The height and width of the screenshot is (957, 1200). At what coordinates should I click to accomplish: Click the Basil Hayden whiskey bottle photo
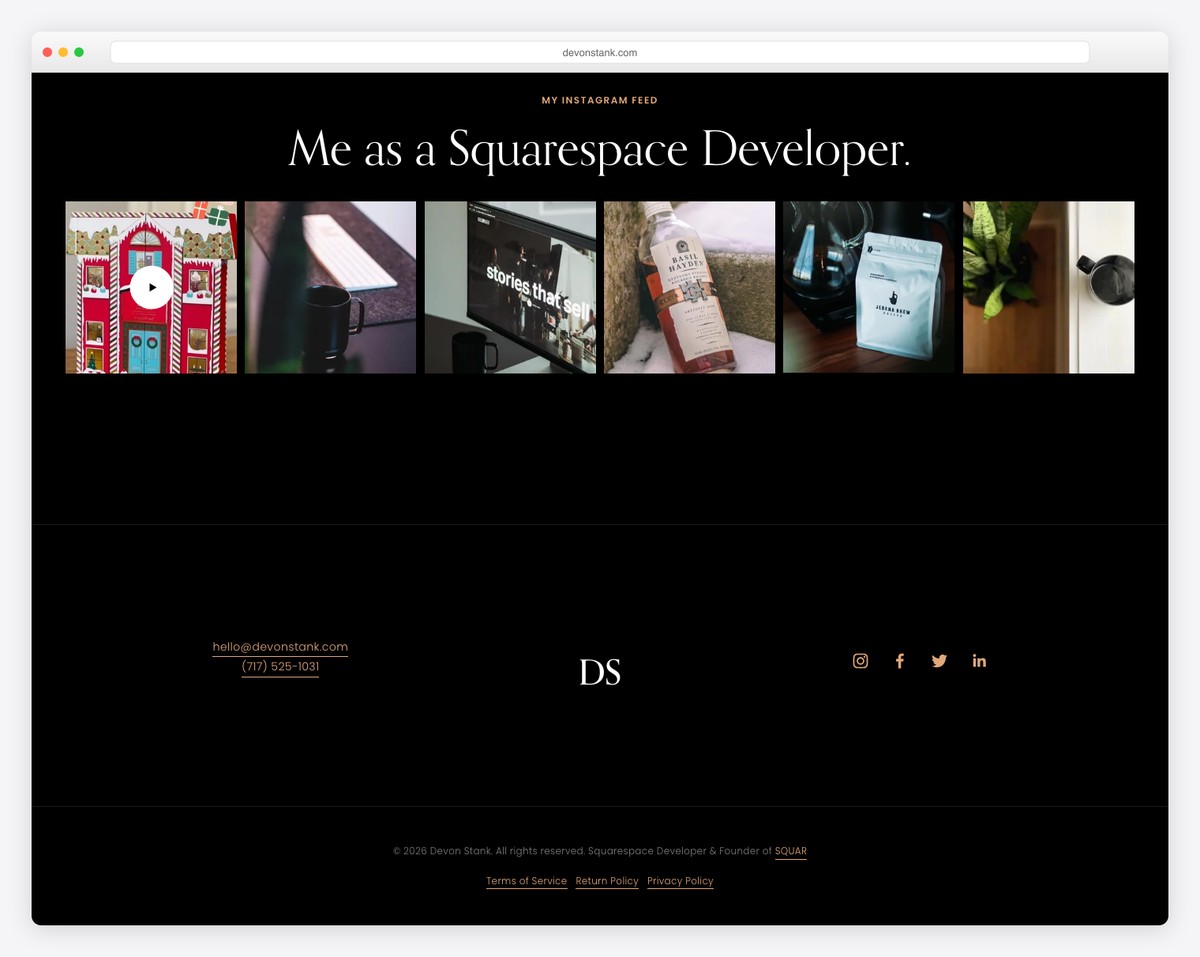coord(689,287)
